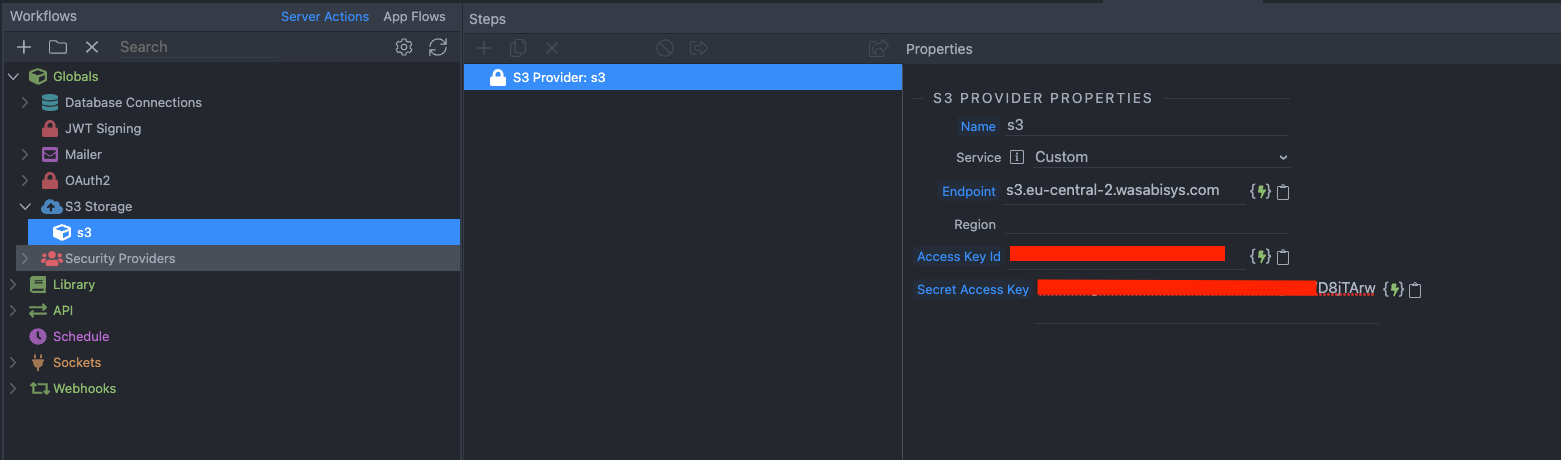Open the Schedule item in tree
1561x460 pixels.
click(81, 336)
